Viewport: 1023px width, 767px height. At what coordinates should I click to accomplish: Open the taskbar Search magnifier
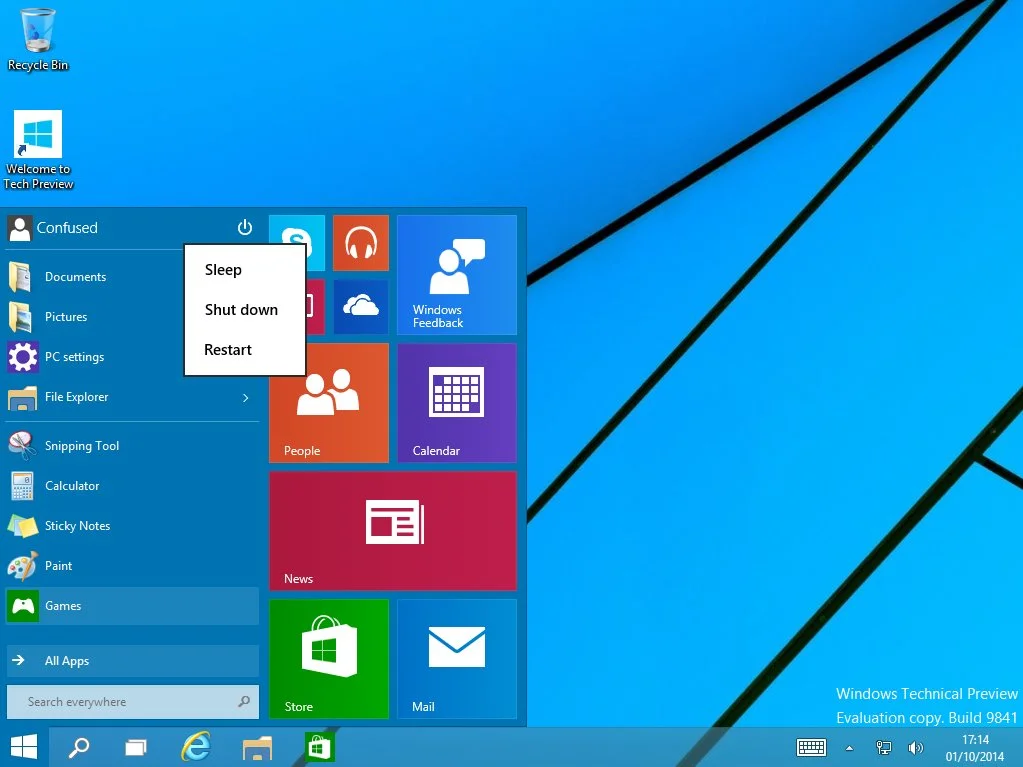pyautogui.click(x=79, y=747)
